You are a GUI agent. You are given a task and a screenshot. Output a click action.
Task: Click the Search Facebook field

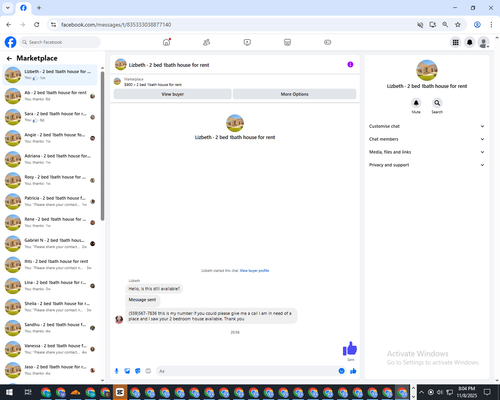tap(60, 42)
